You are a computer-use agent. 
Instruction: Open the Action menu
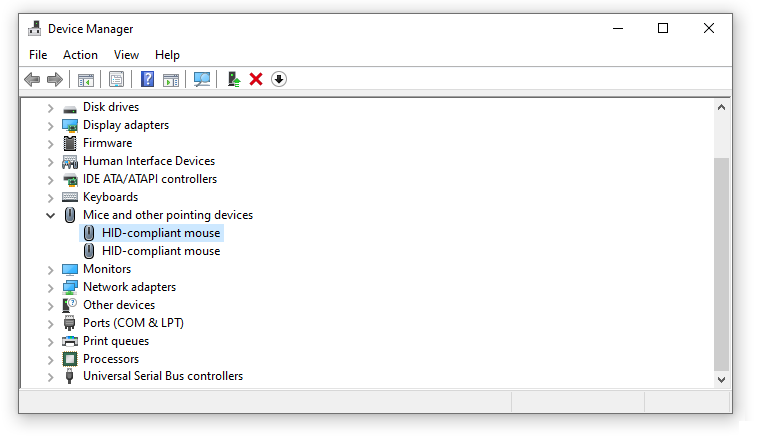80,55
